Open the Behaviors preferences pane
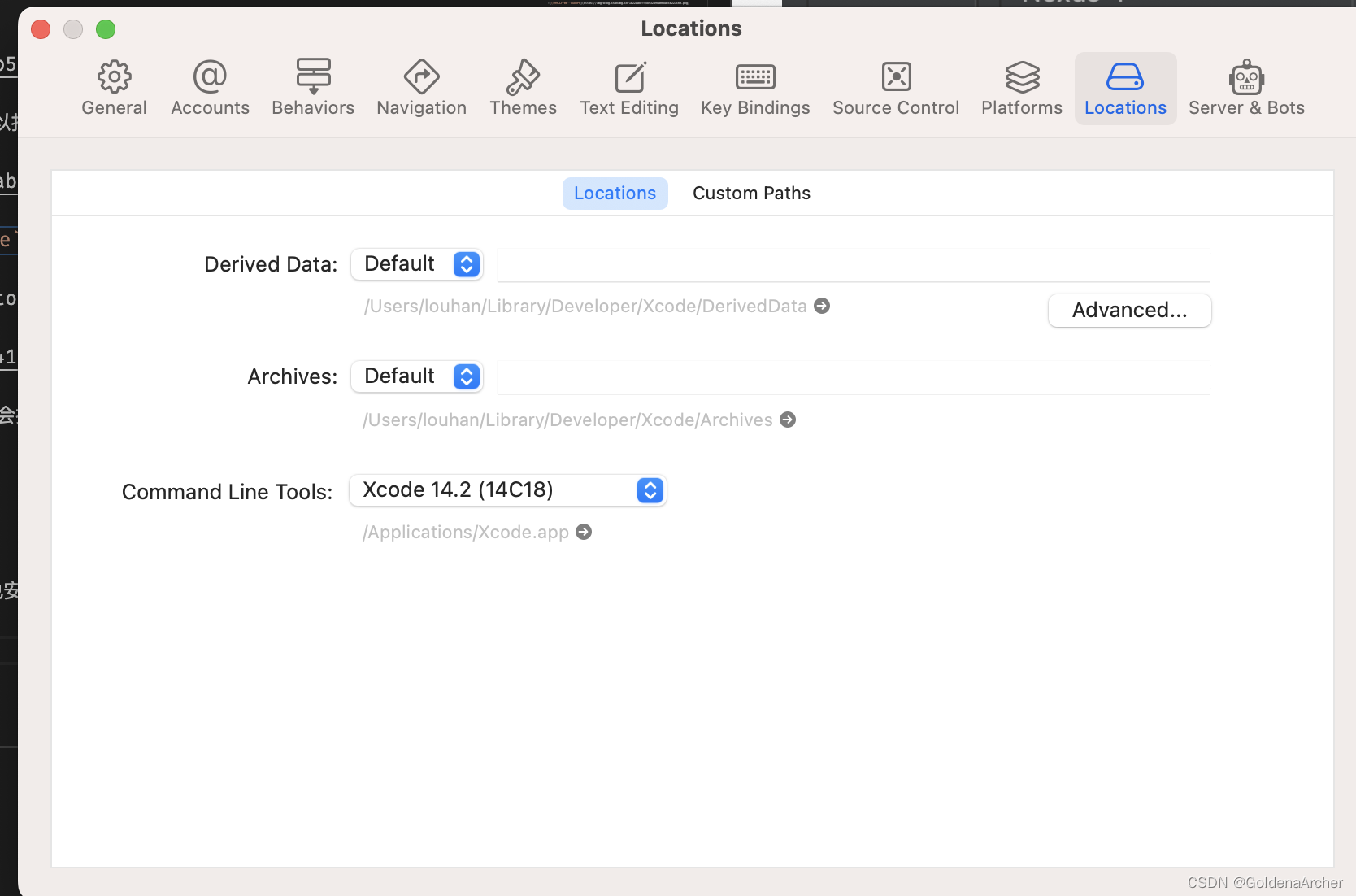Screen dimensions: 1356x896 [x=313, y=88]
